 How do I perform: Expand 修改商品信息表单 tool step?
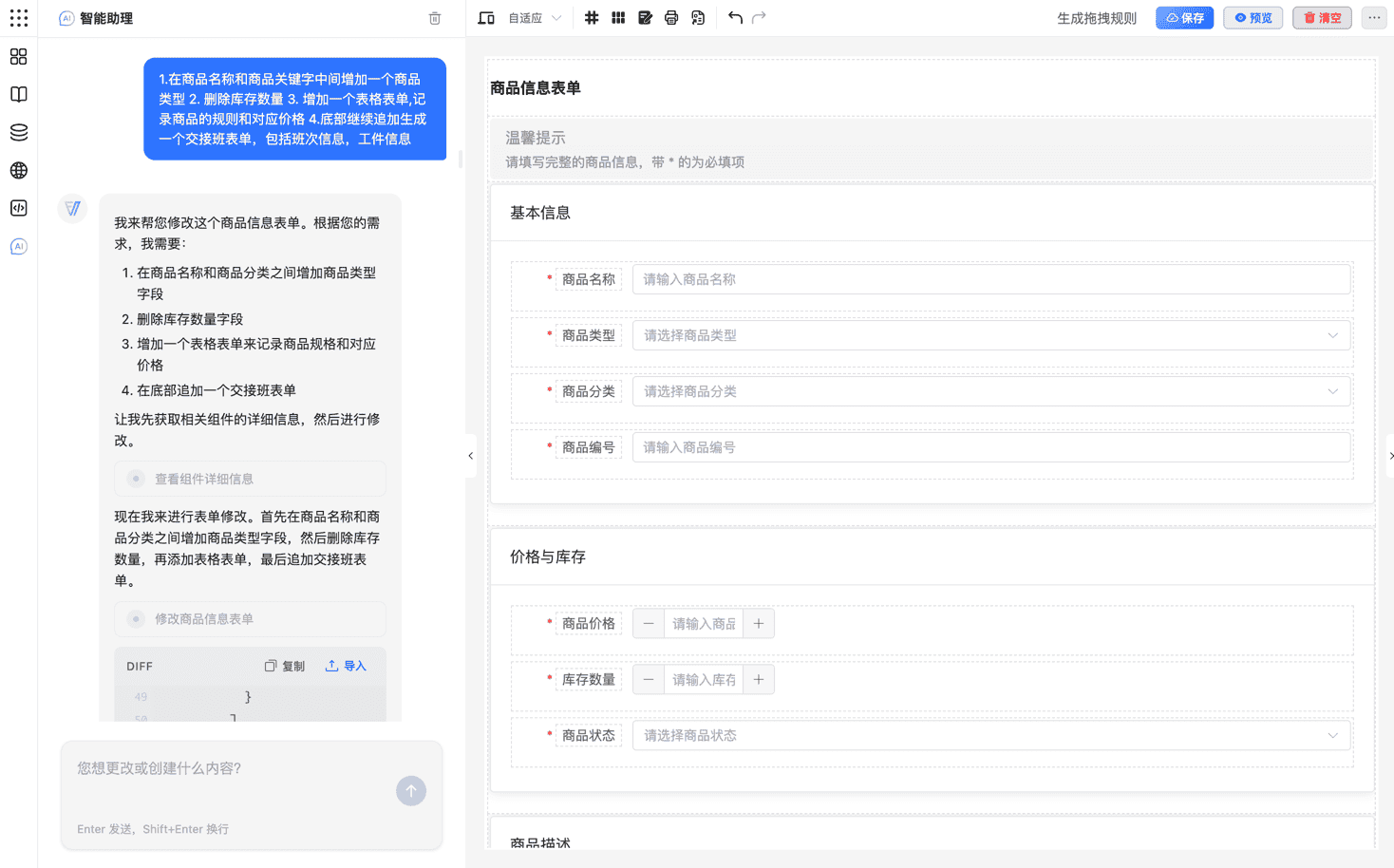click(251, 619)
